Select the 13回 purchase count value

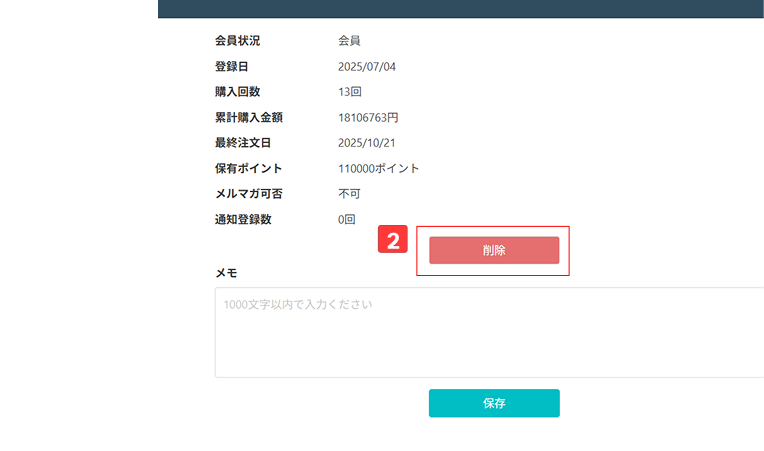(x=350, y=92)
